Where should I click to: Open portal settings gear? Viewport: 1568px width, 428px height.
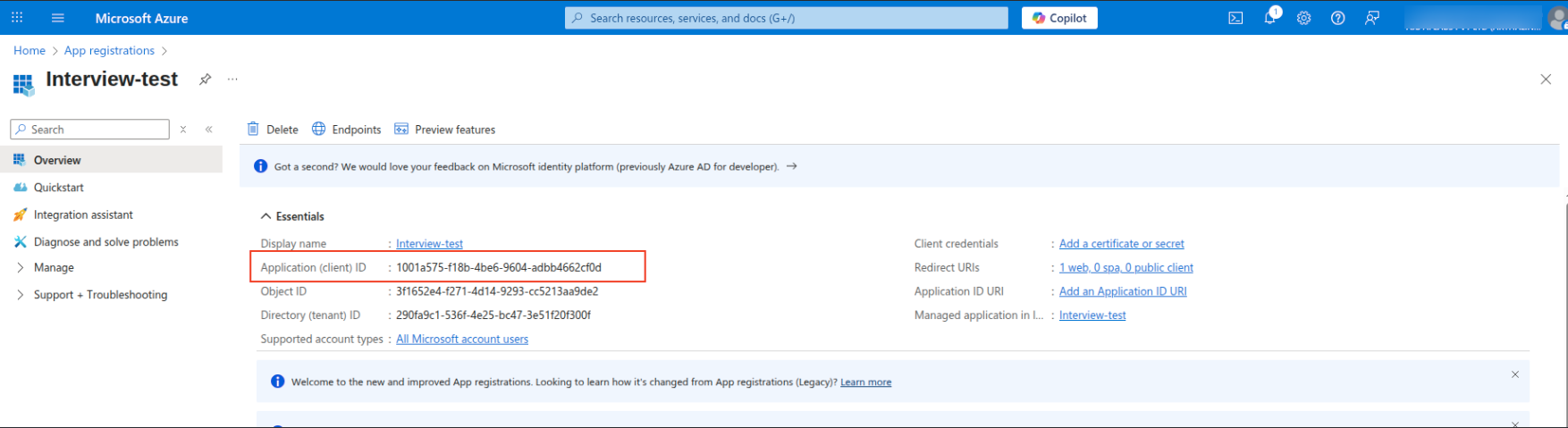[x=1303, y=18]
